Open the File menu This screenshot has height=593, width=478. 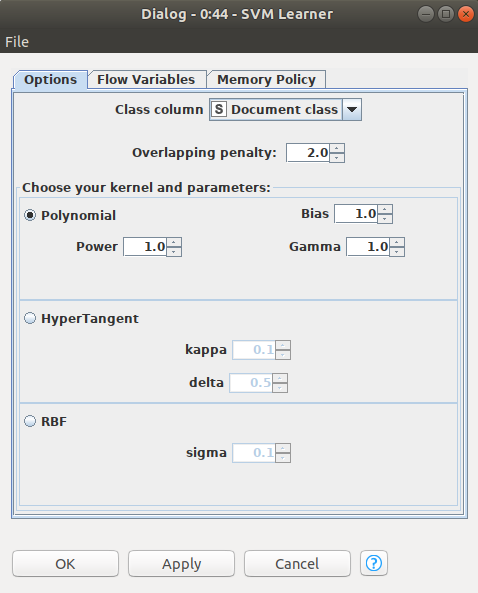(x=17, y=42)
